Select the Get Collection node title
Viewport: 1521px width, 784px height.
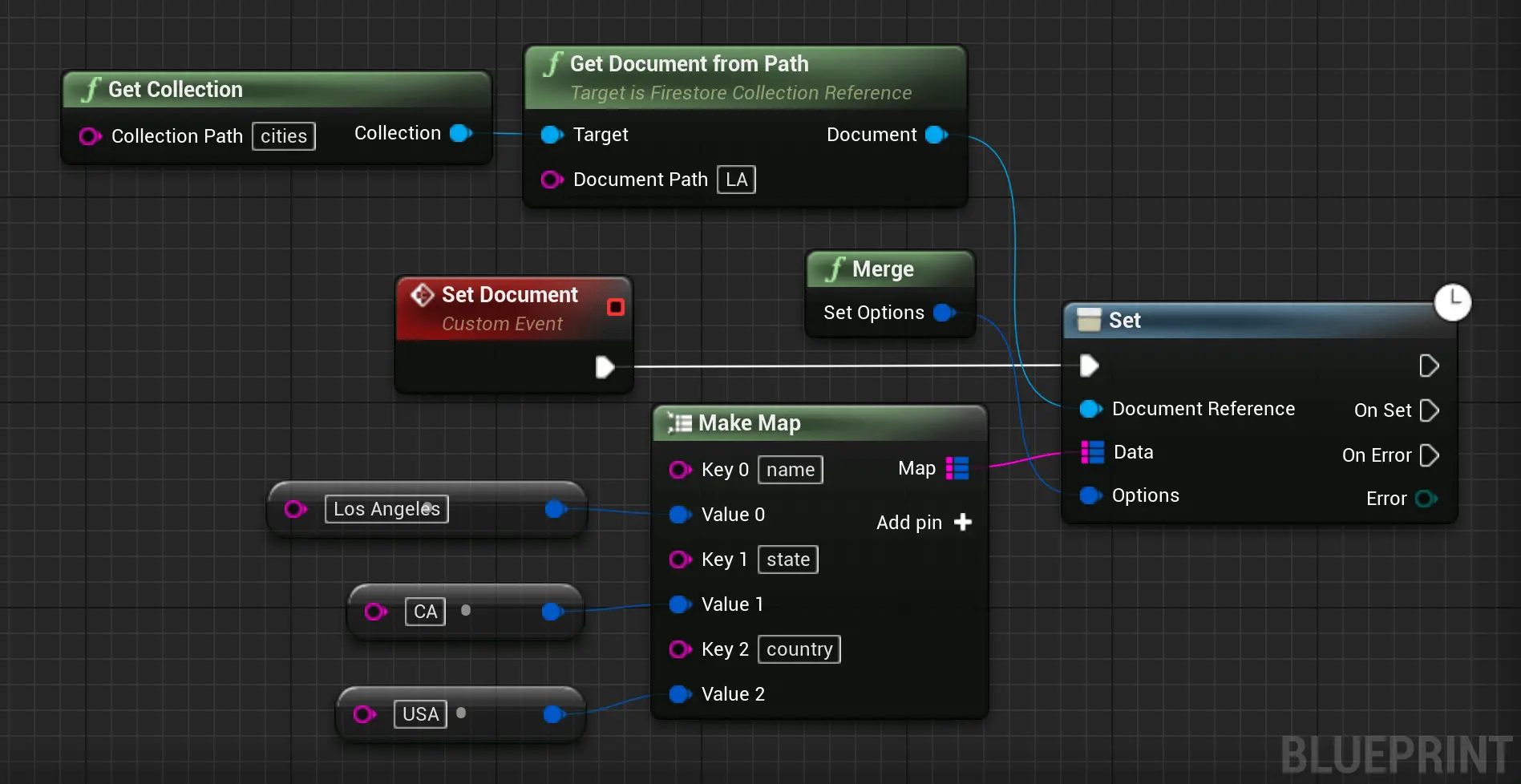175,90
